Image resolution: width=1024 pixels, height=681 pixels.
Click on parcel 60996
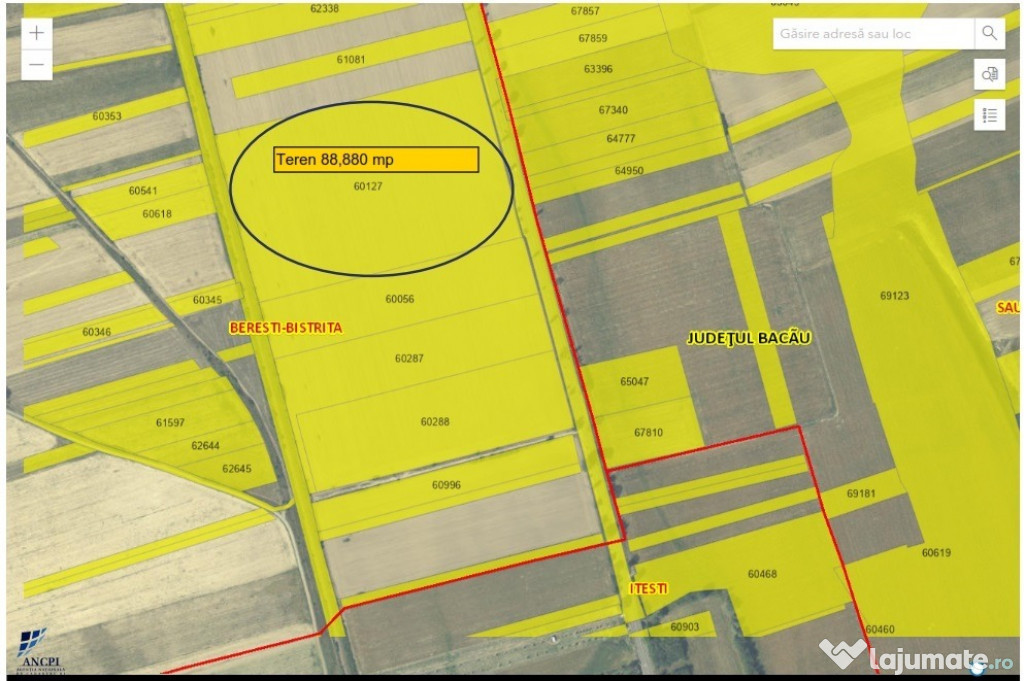(446, 485)
